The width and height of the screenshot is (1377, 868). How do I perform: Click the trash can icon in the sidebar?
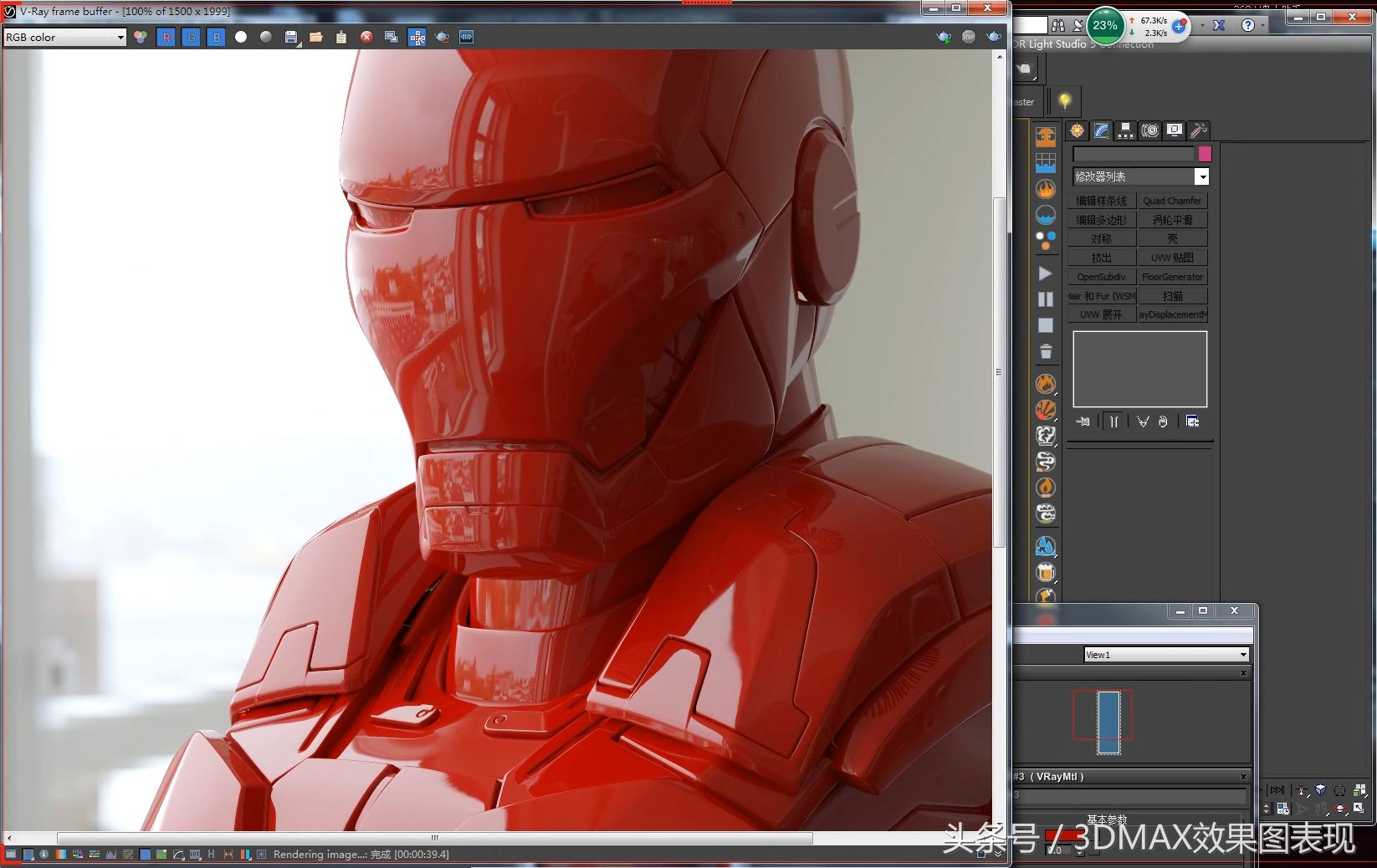click(x=1046, y=352)
